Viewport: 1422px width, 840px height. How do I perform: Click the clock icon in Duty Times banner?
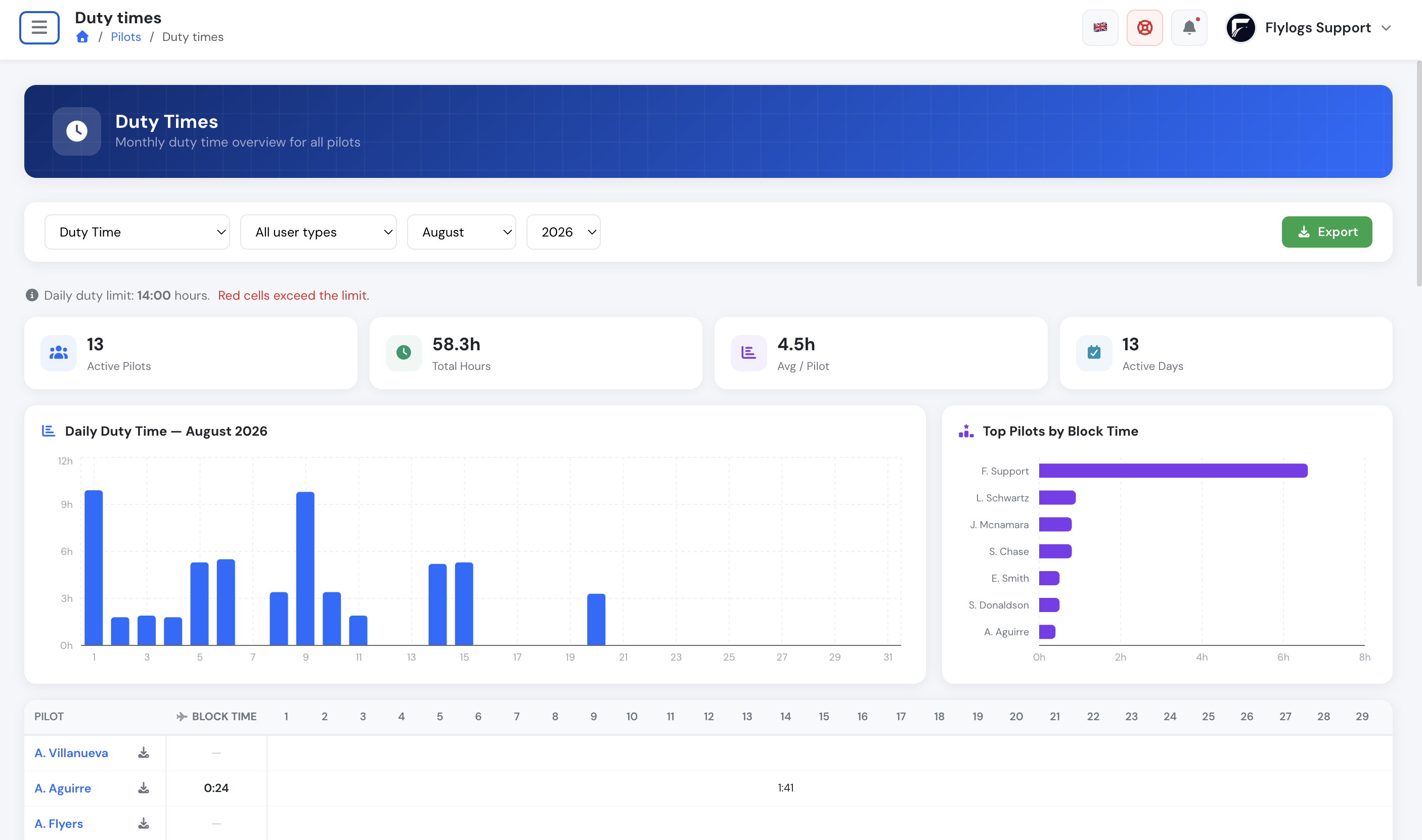coord(77,131)
